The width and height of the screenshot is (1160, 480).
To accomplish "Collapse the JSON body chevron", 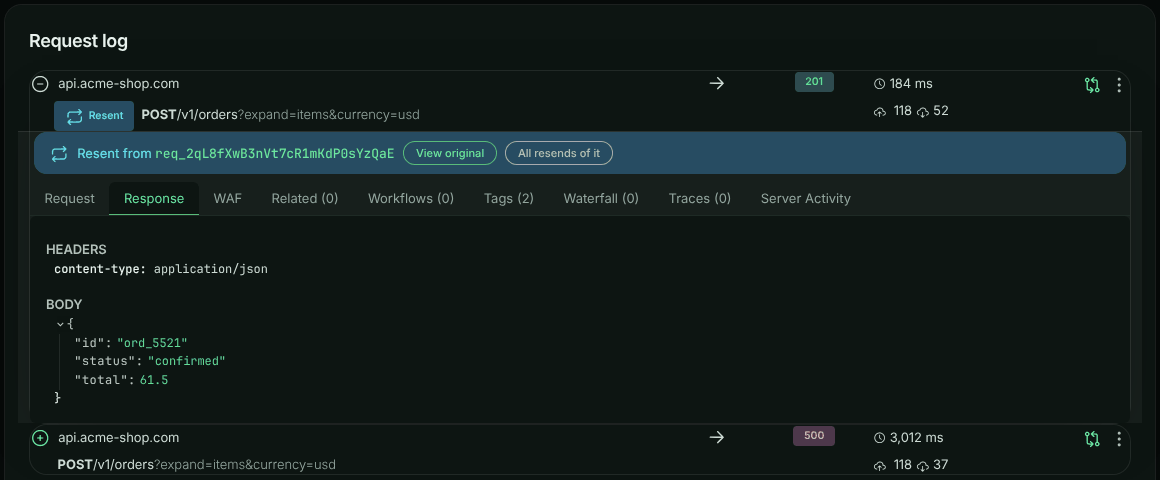I will [x=61, y=324].
